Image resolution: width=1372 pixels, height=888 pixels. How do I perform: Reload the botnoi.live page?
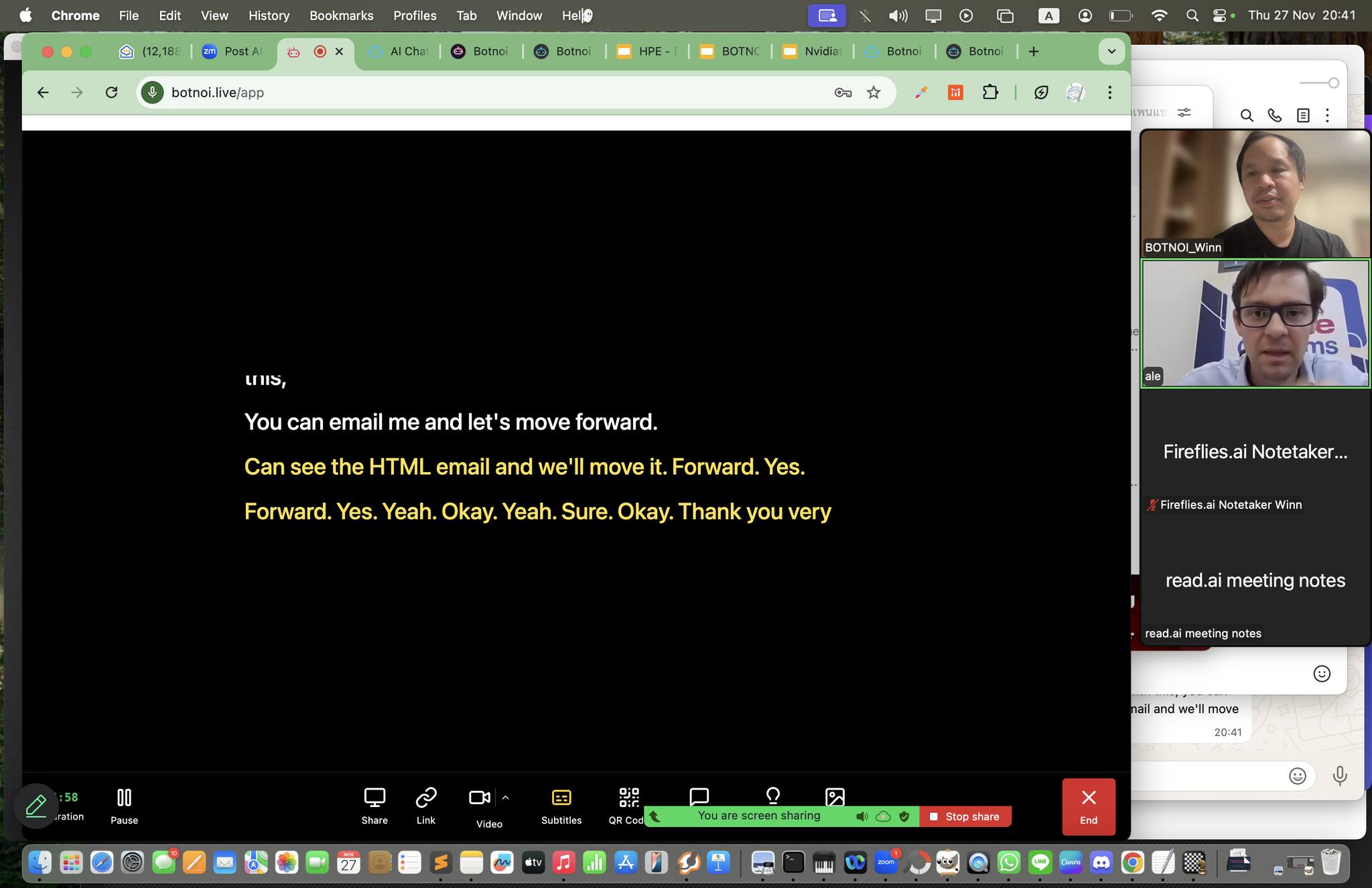tap(111, 92)
